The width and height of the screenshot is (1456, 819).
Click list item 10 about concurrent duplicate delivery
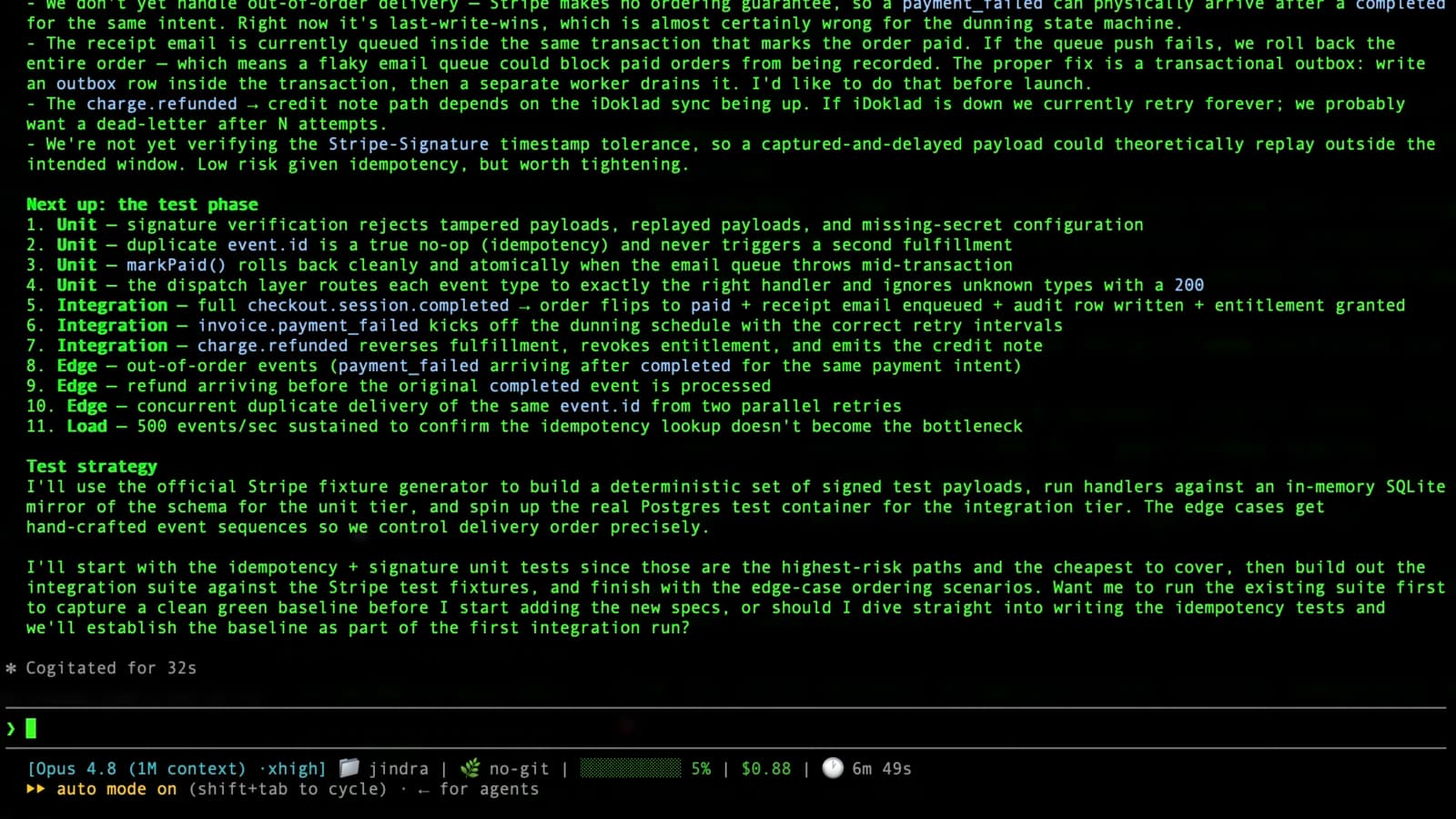click(463, 406)
